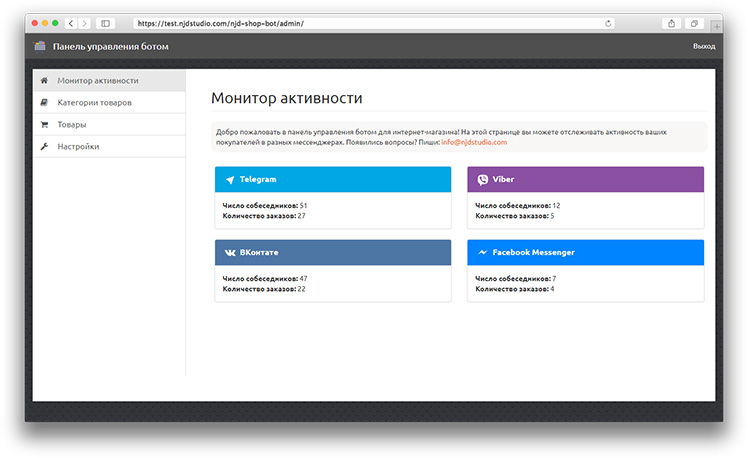
Task: Click the Telegram card header
Action: [x=333, y=179]
